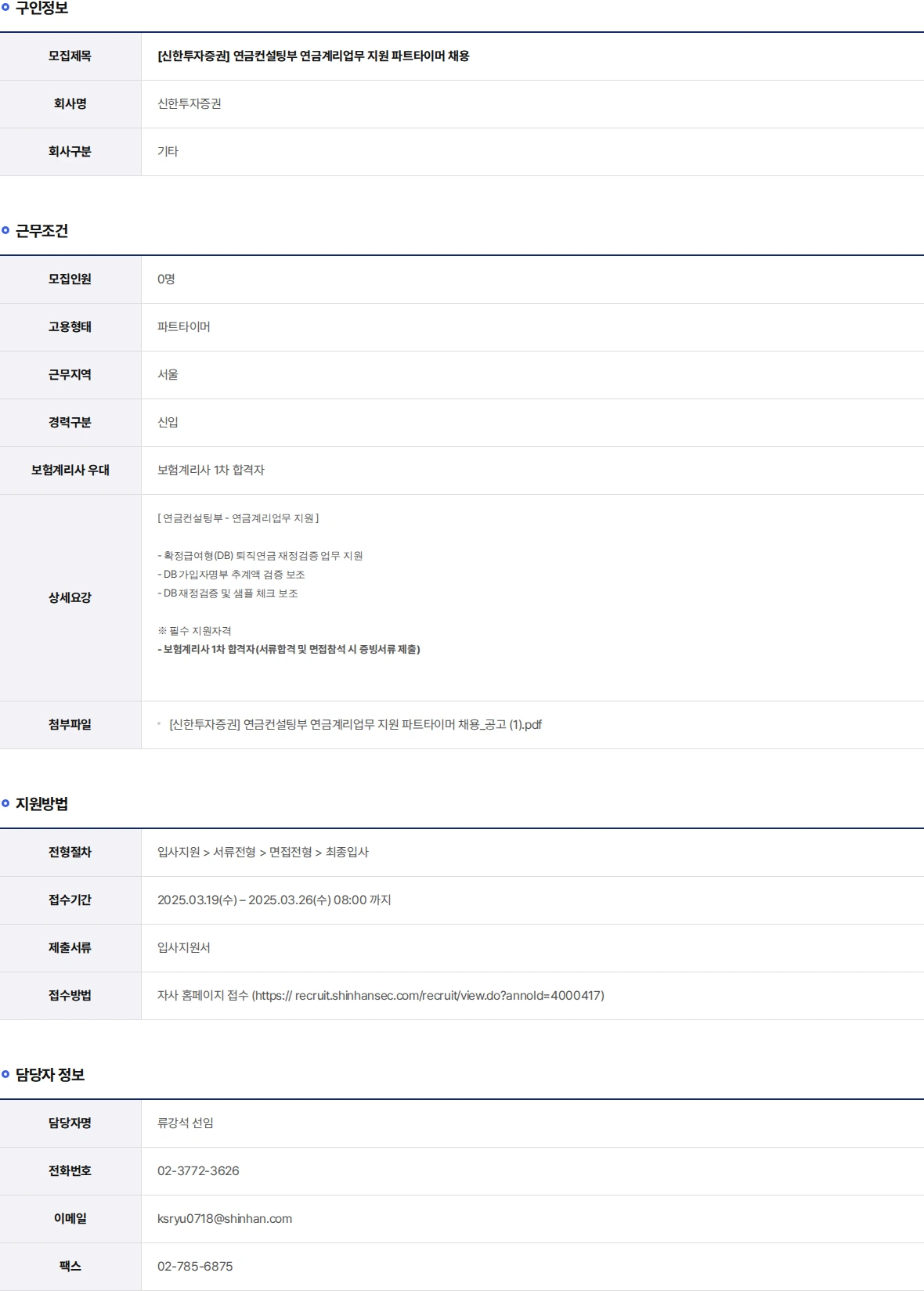Viewport: 924px width, 1291px height.
Task: Click the 모집인원 value 0명
Action: point(166,279)
